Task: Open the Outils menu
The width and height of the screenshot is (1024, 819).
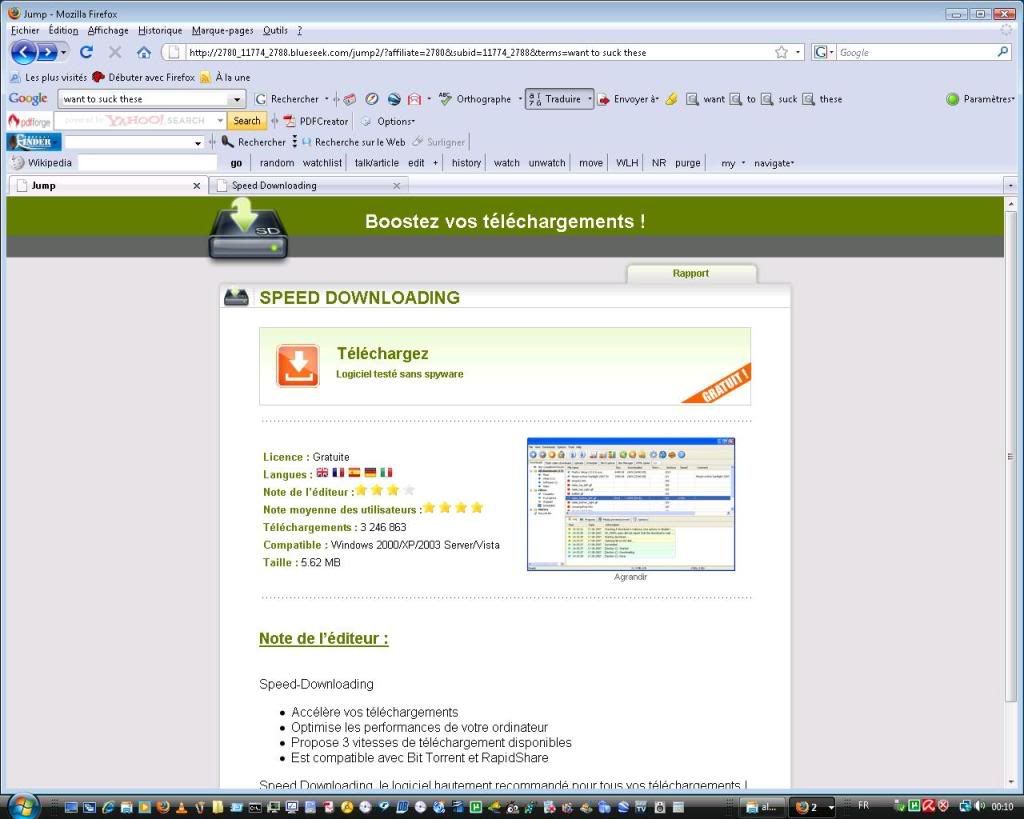Action: coord(275,30)
